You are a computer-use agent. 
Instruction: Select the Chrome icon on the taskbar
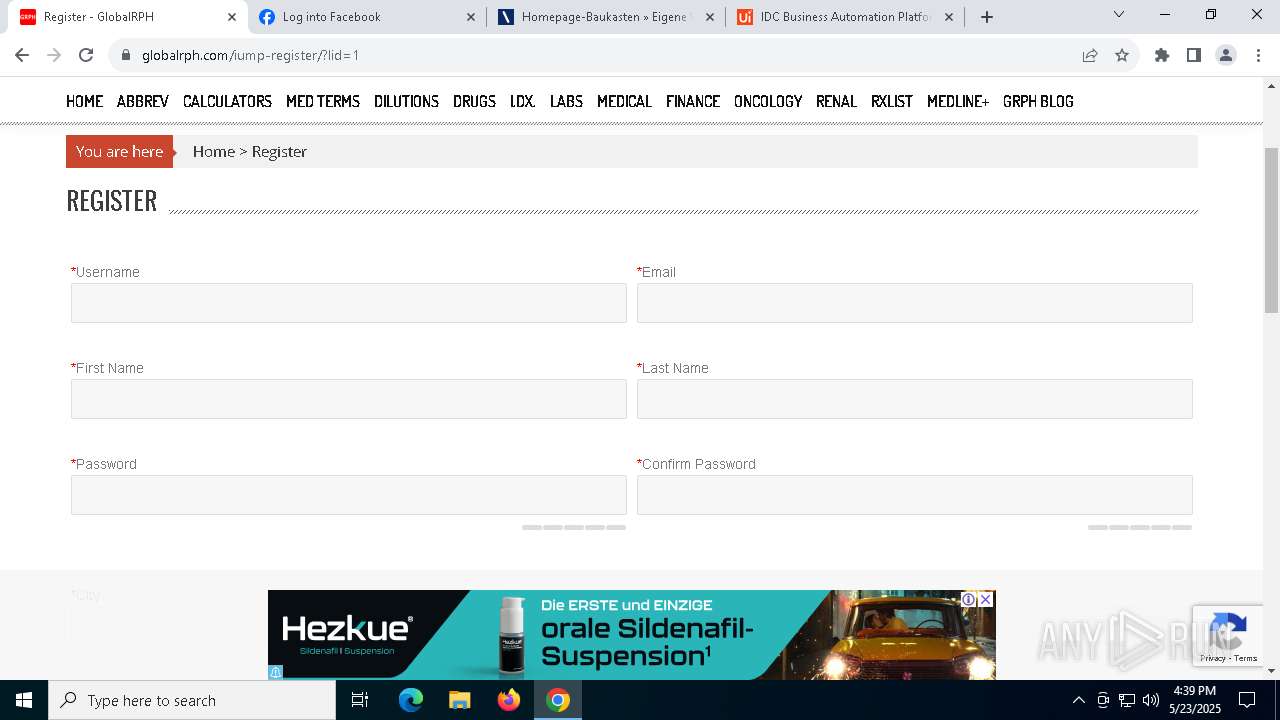coord(558,700)
